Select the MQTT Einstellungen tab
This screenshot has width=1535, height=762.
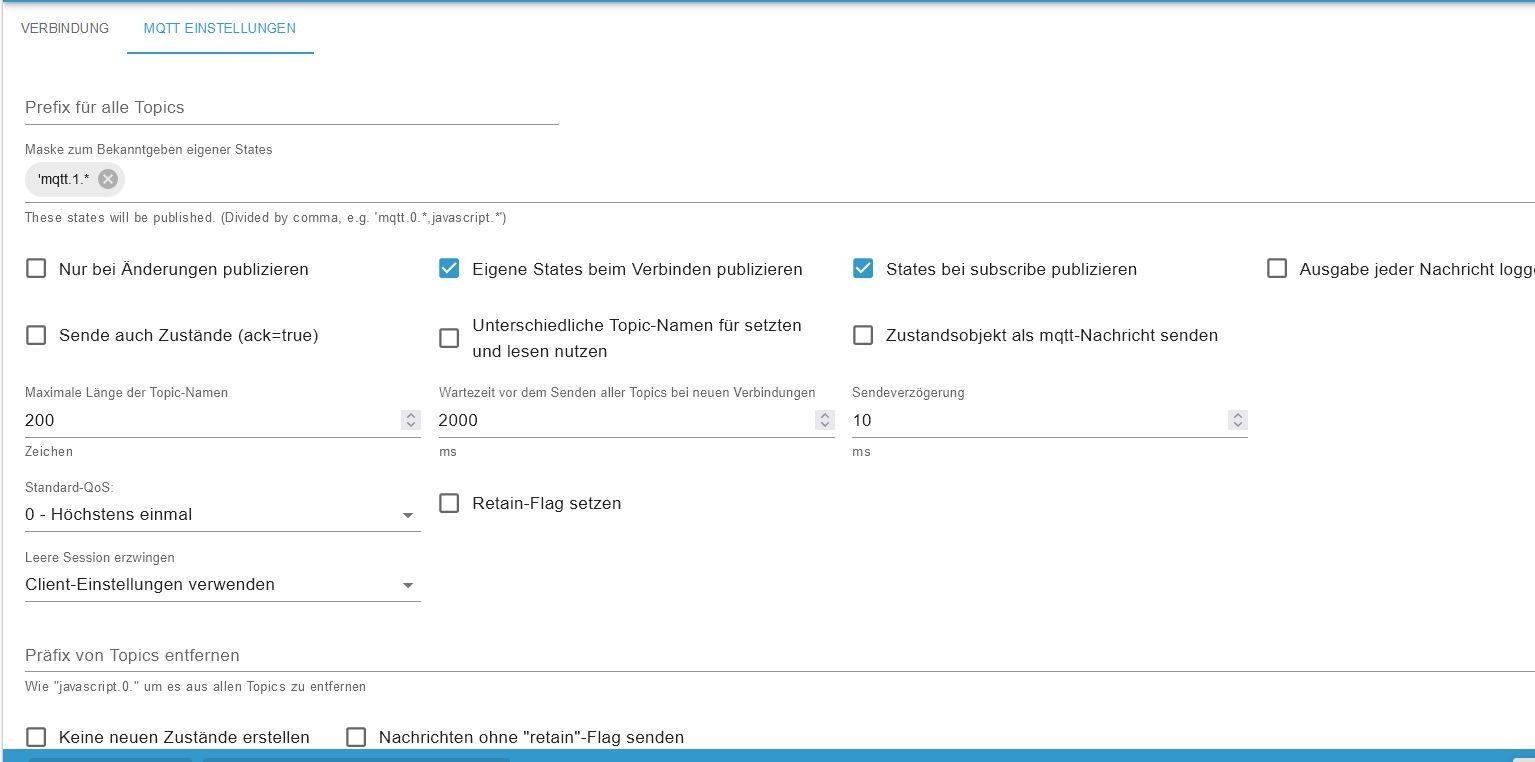pyautogui.click(x=220, y=28)
